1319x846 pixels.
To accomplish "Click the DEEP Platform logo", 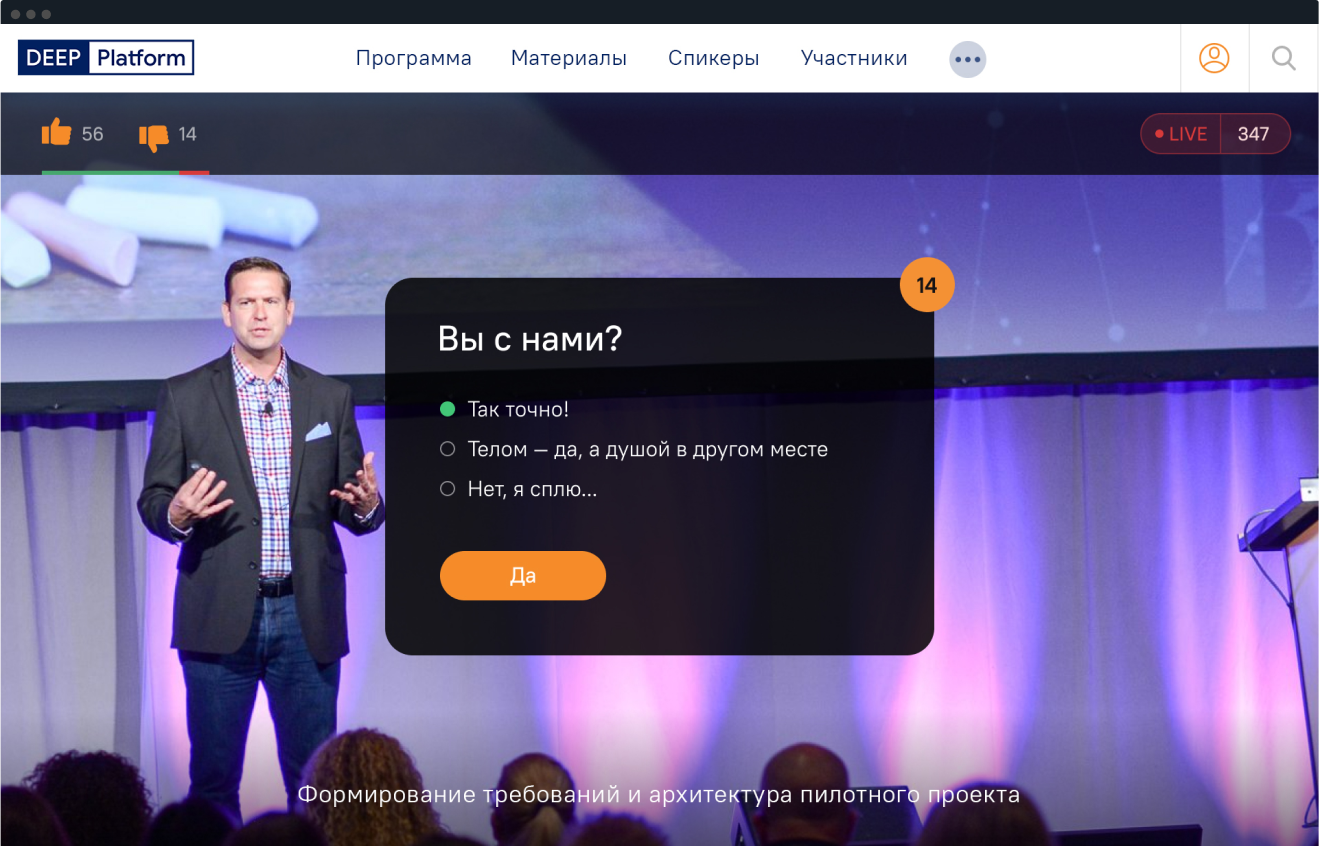I will point(106,58).
